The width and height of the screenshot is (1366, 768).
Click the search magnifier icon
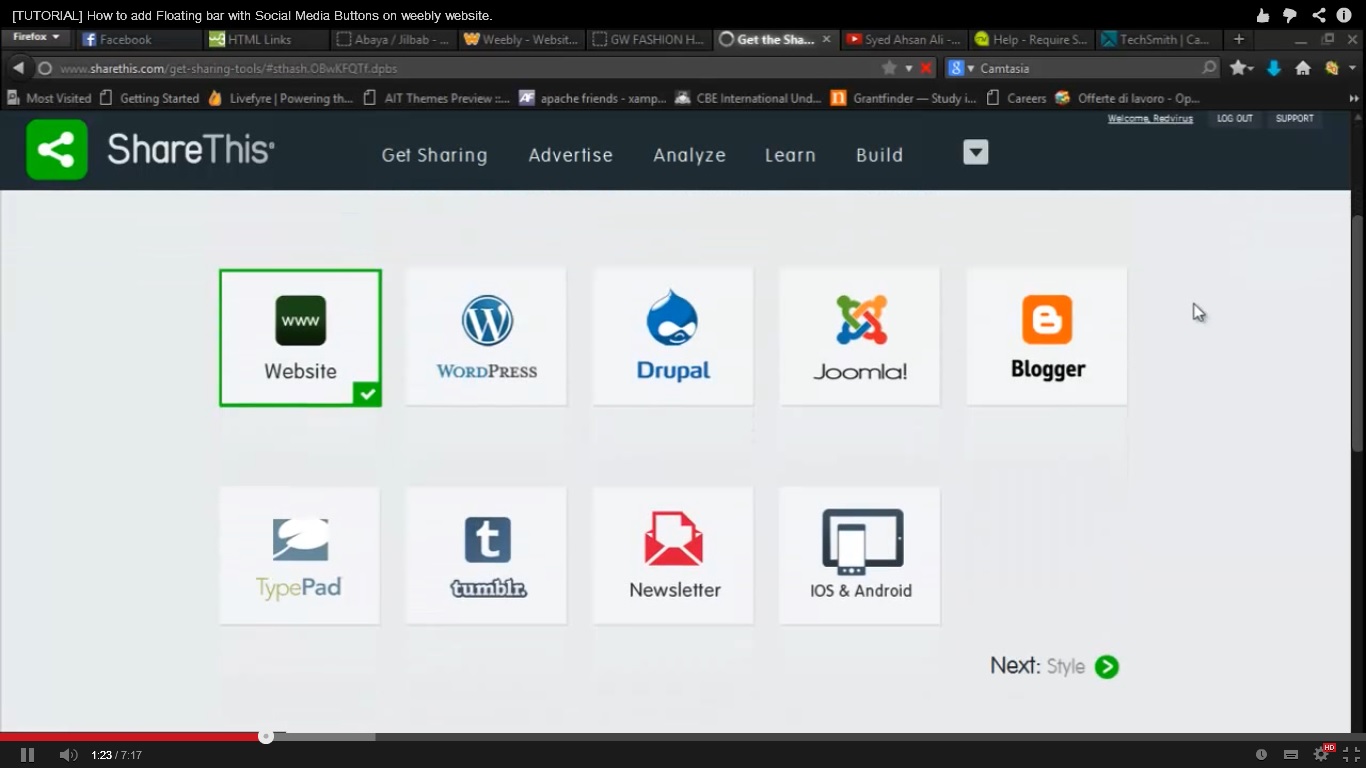pos(1209,68)
